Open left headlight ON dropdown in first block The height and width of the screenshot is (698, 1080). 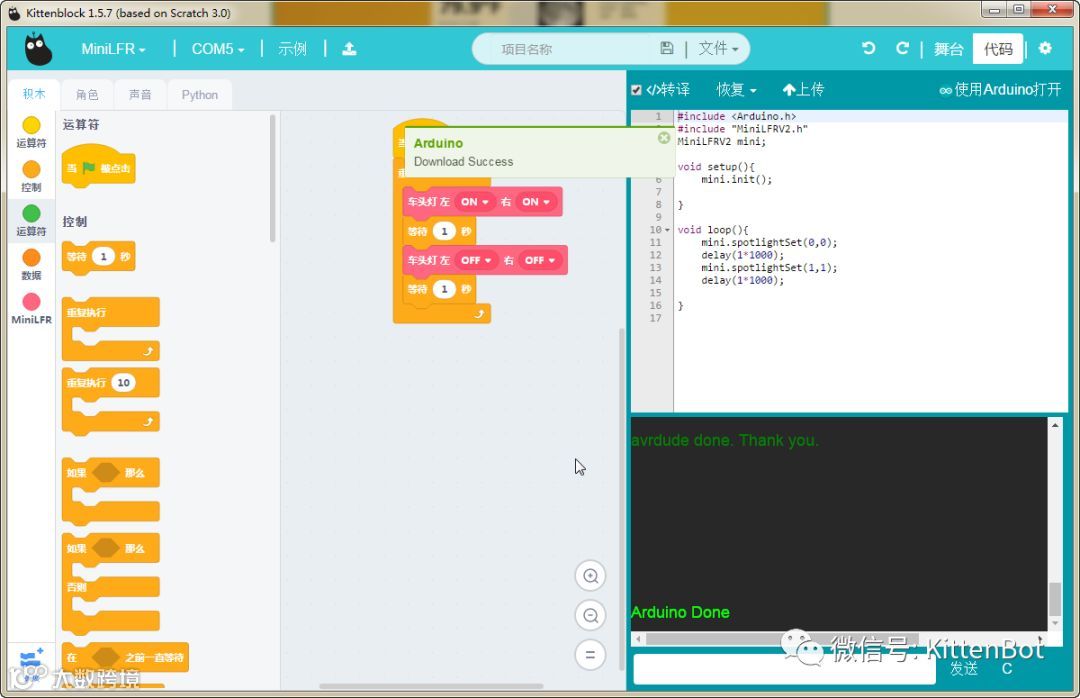click(x=475, y=202)
